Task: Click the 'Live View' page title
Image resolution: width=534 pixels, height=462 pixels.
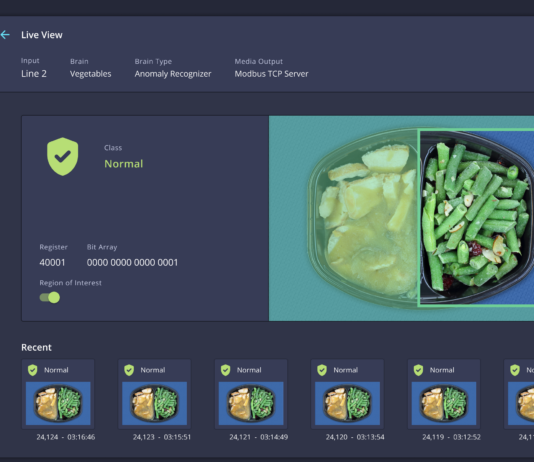Action: 42,35
